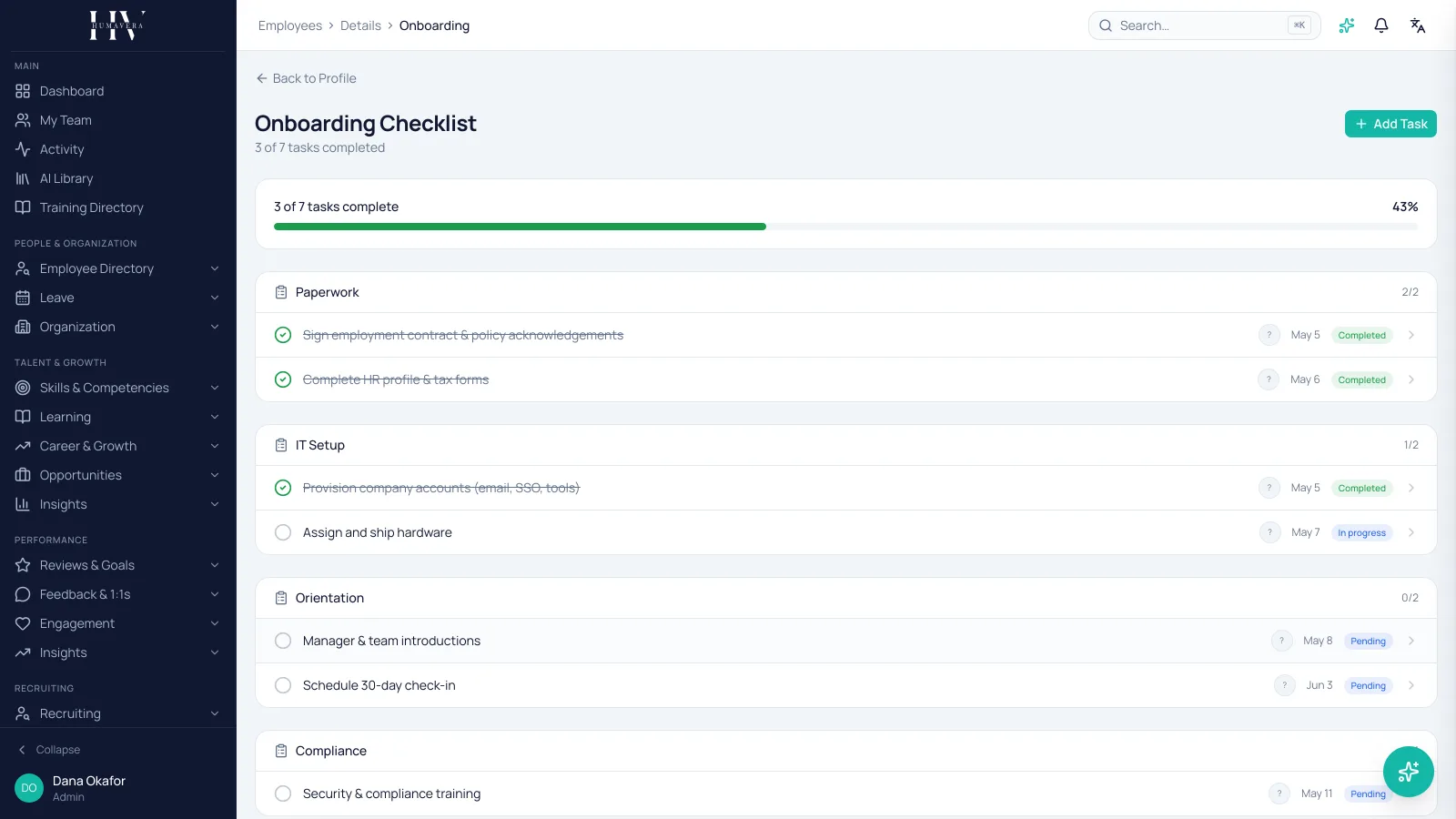Click the Dana Okafor avatar
The height and width of the screenshot is (819, 1456).
tap(29, 788)
